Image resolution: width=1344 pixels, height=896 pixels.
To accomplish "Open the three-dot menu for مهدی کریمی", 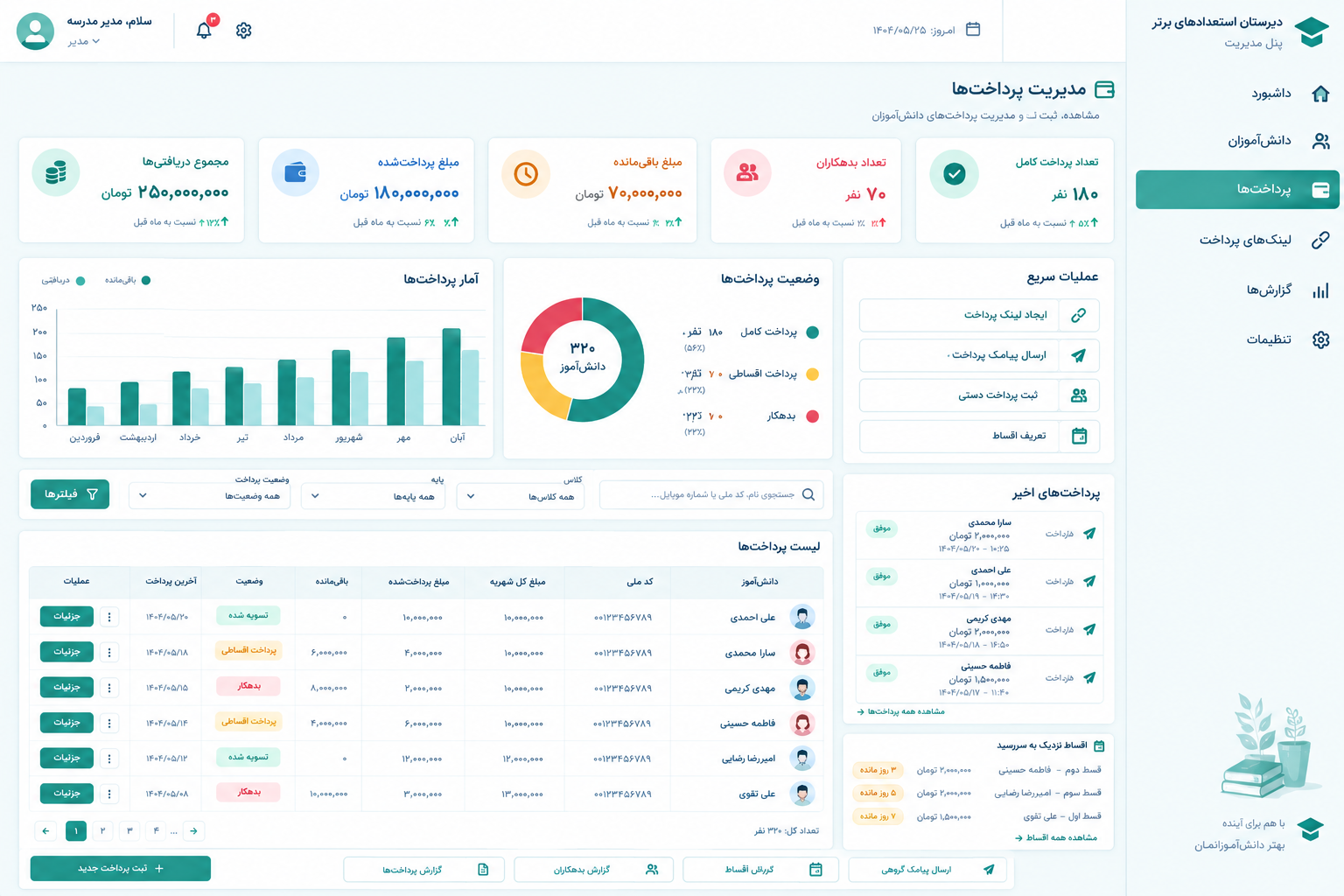I will click(x=109, y=688).
